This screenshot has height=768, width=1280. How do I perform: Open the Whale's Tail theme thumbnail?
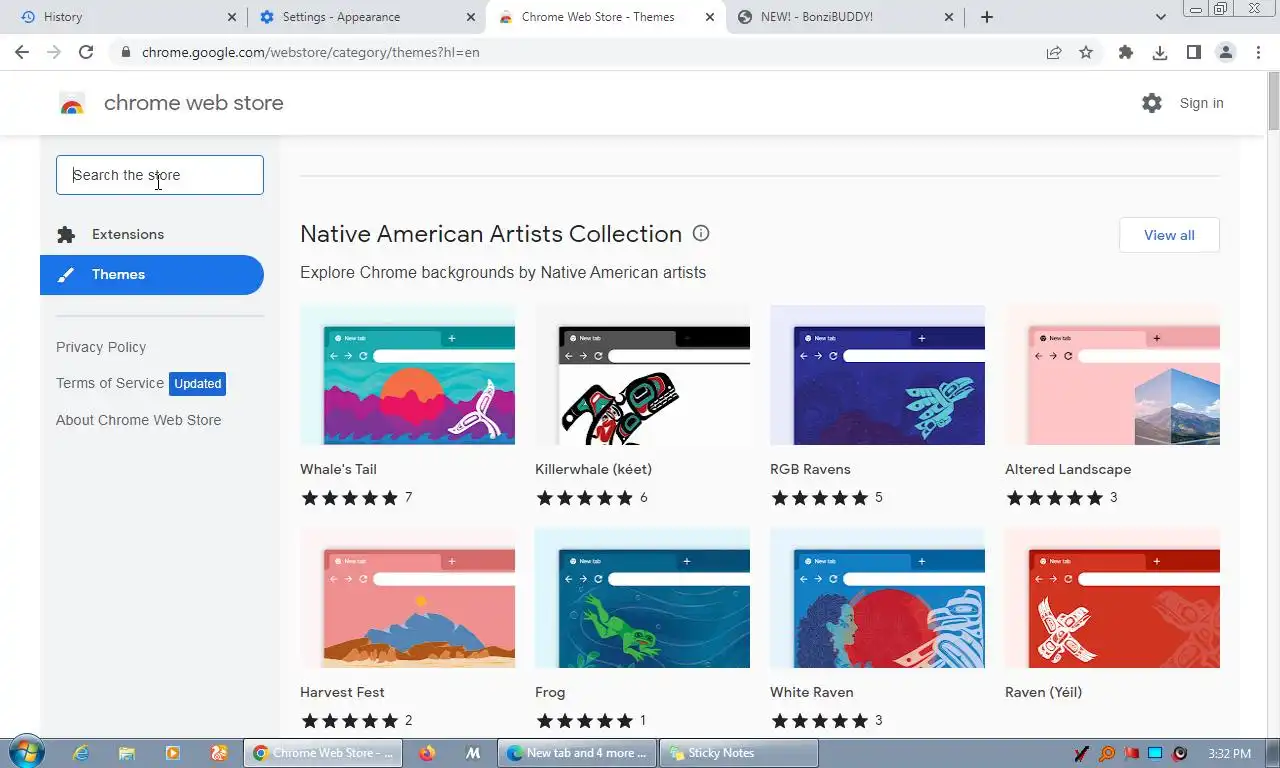(x=407, y=375)
